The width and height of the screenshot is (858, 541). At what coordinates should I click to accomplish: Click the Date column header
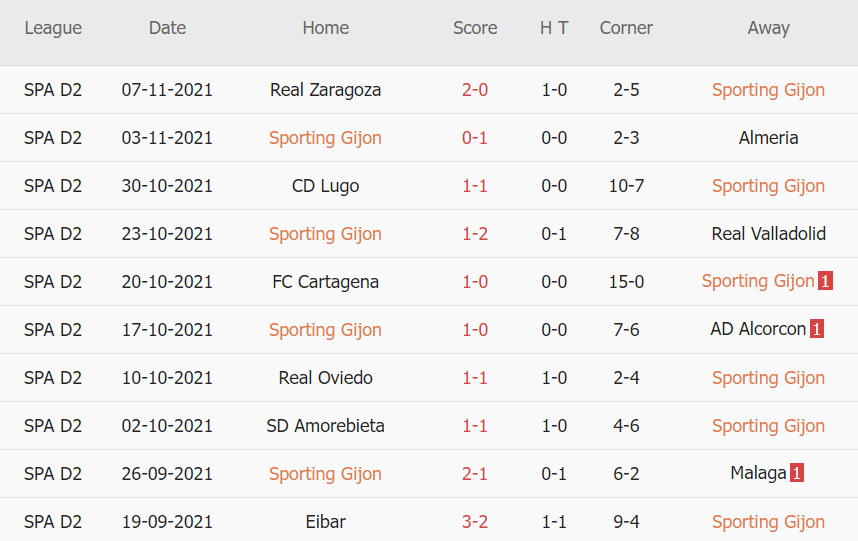pos(167,28)
